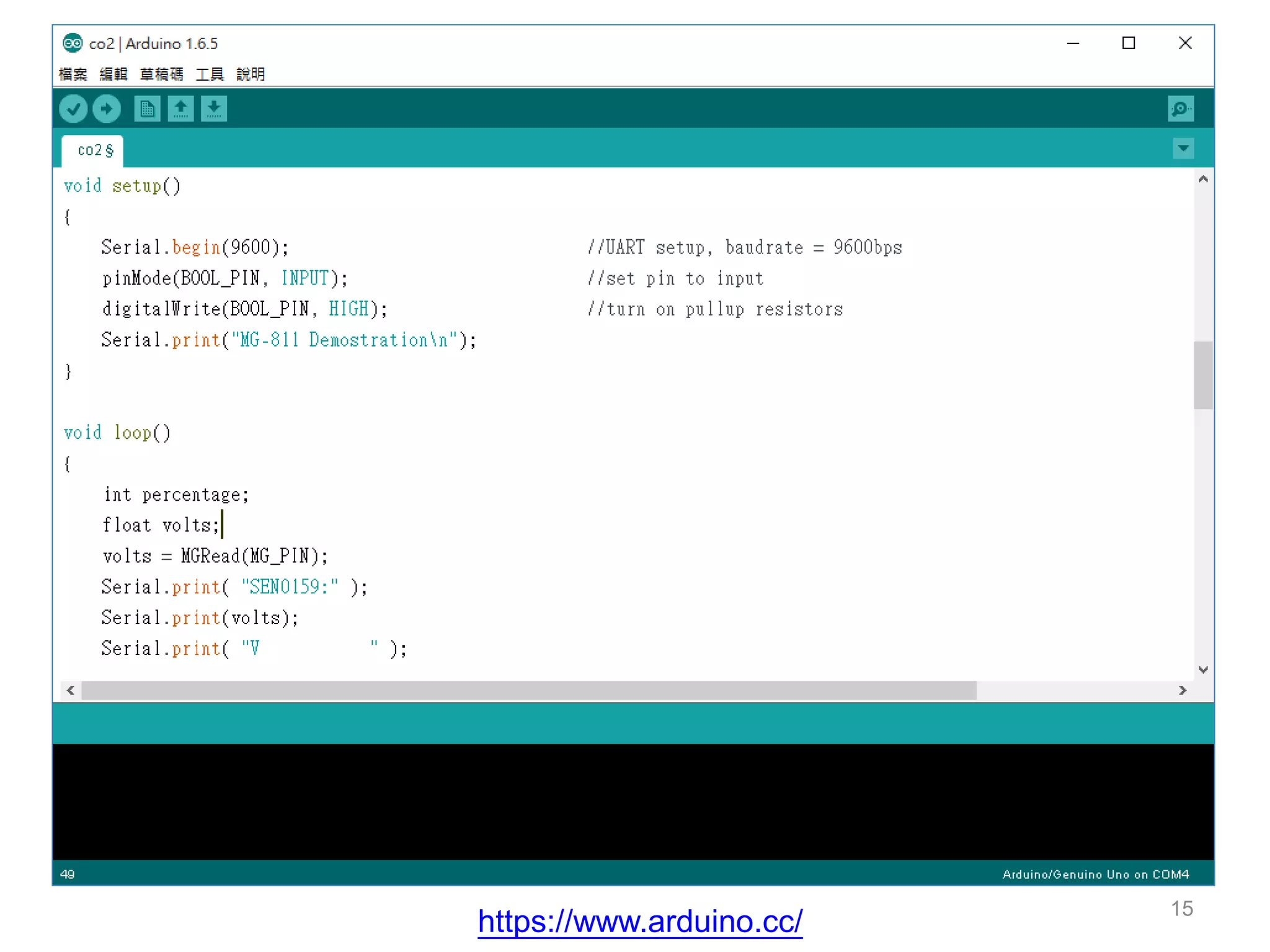Click the 'MG-811 Demostration\n' print line

tap(289, 340)
